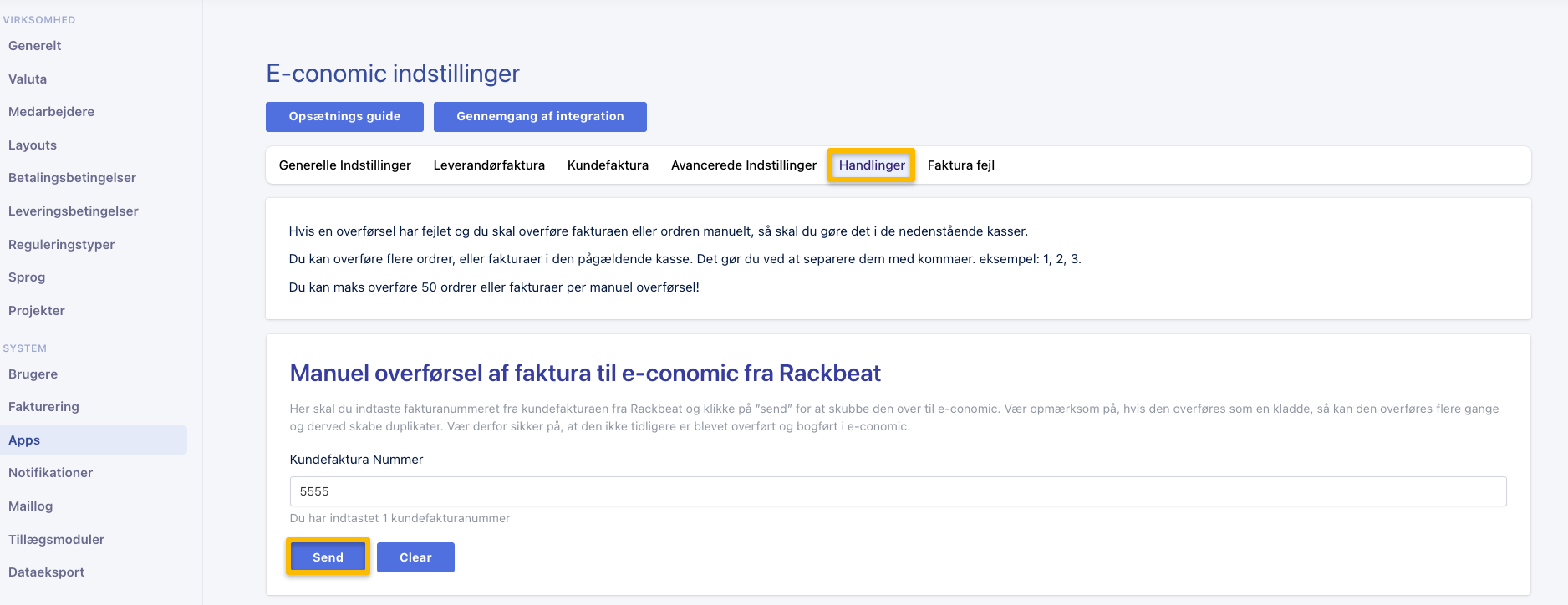This screenshot has height=605, width=1568.
Task: Open the Leverandørfaktura tab
Action: pos(489,165)
